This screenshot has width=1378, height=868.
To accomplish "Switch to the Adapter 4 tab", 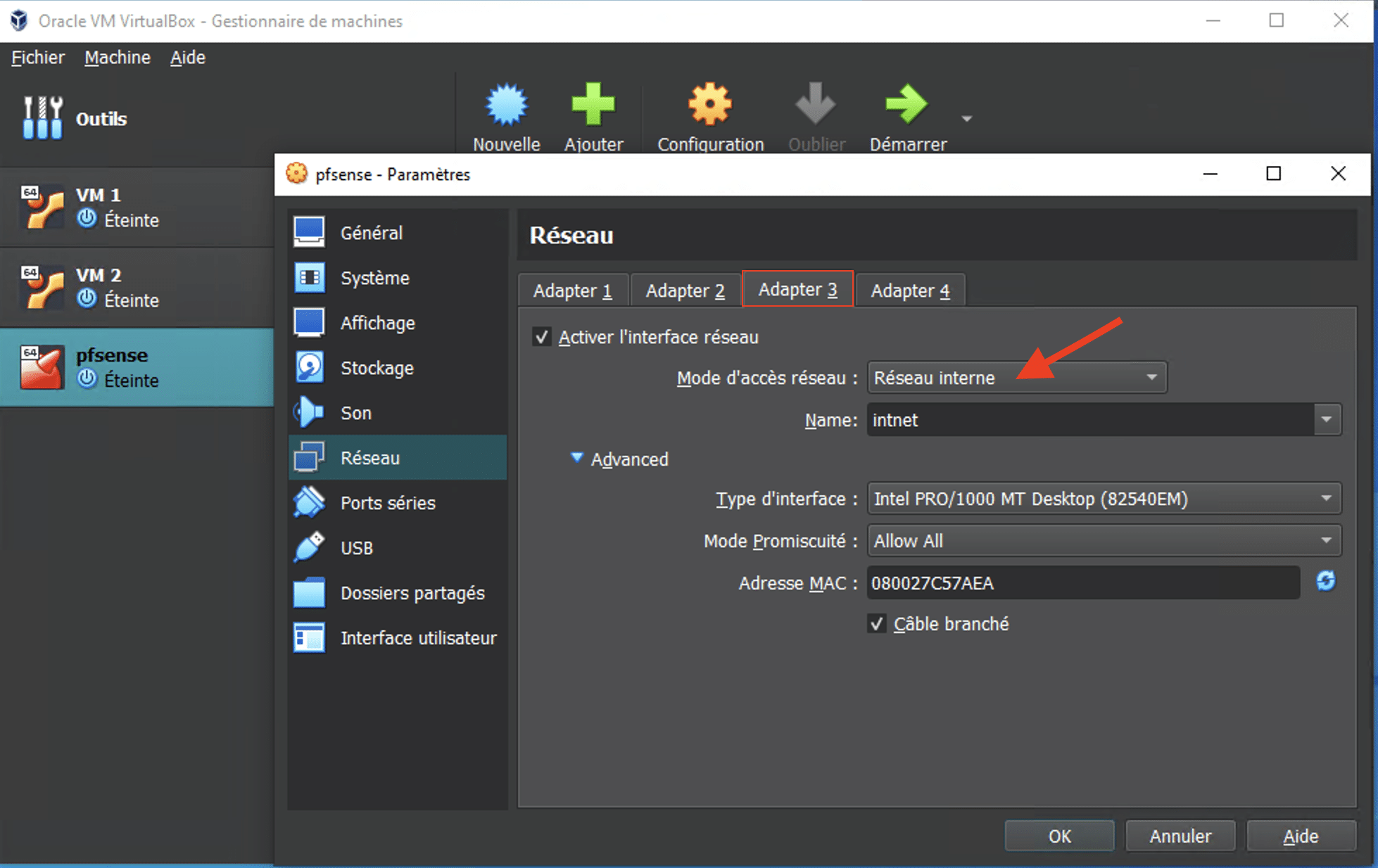I will coord(910,289).
